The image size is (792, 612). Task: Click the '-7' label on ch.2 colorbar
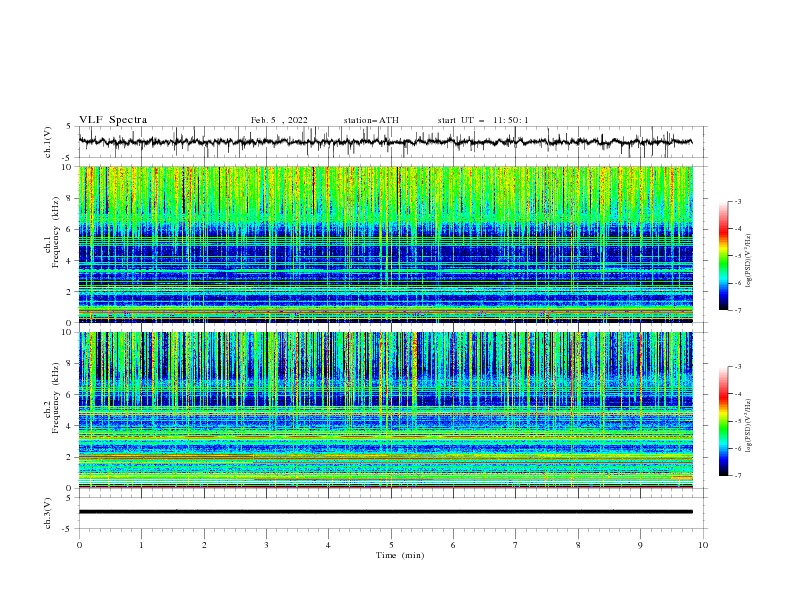tap(737, 476)
